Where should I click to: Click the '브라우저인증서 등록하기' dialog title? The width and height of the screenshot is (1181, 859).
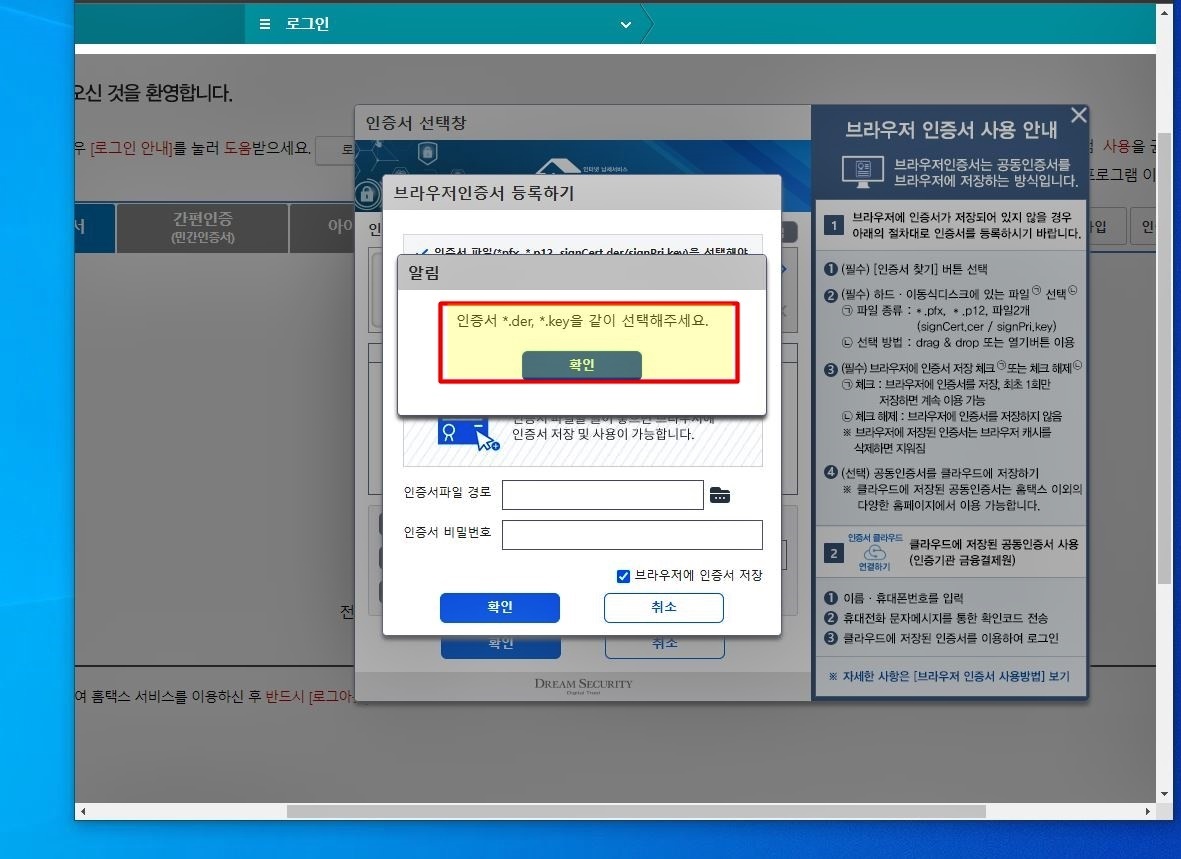click(484, 194)
